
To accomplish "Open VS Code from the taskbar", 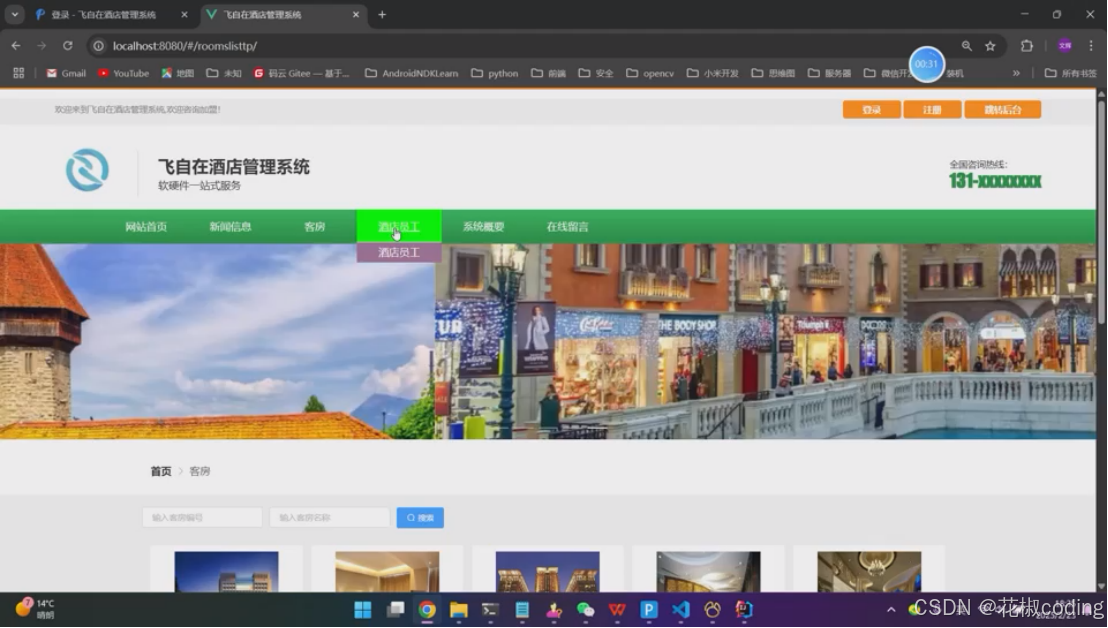I will [681, 609].
